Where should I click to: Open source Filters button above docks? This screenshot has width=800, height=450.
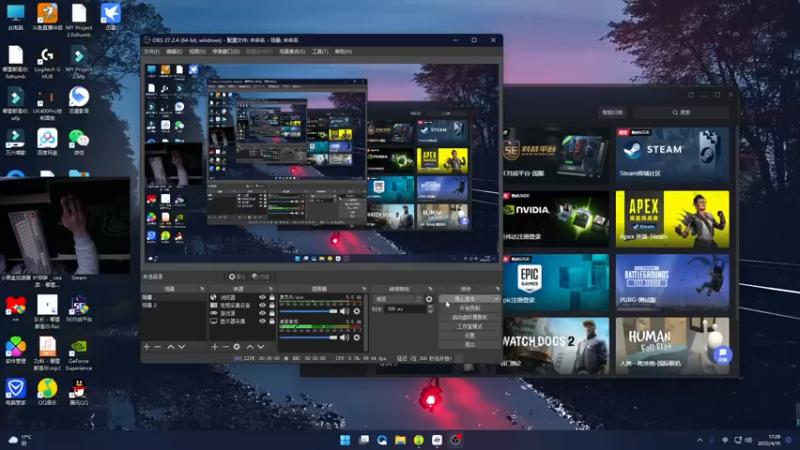point(261,277)
